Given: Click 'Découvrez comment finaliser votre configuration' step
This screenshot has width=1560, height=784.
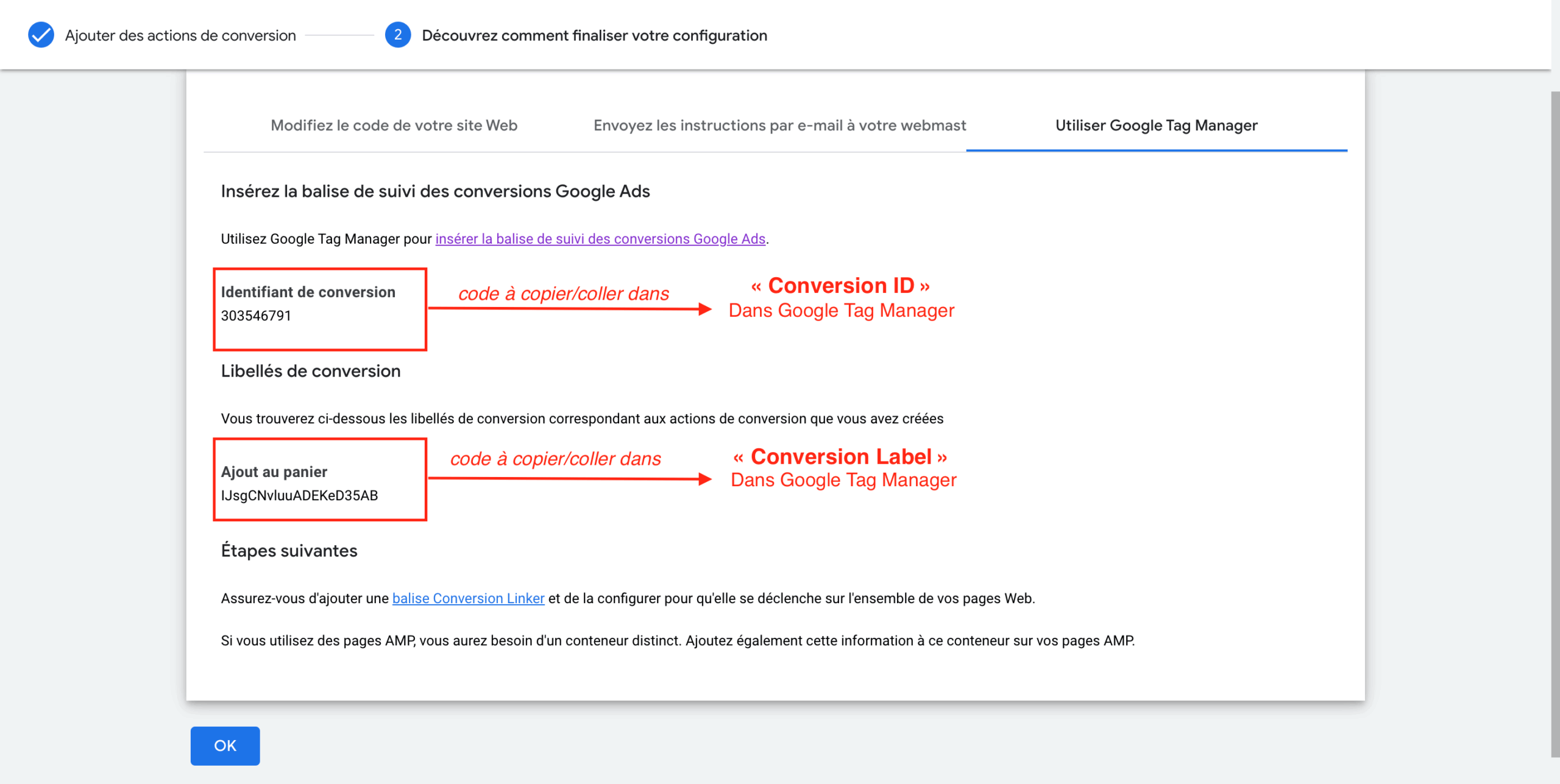Looking at the screenshot, I should (x=594, y=35).
